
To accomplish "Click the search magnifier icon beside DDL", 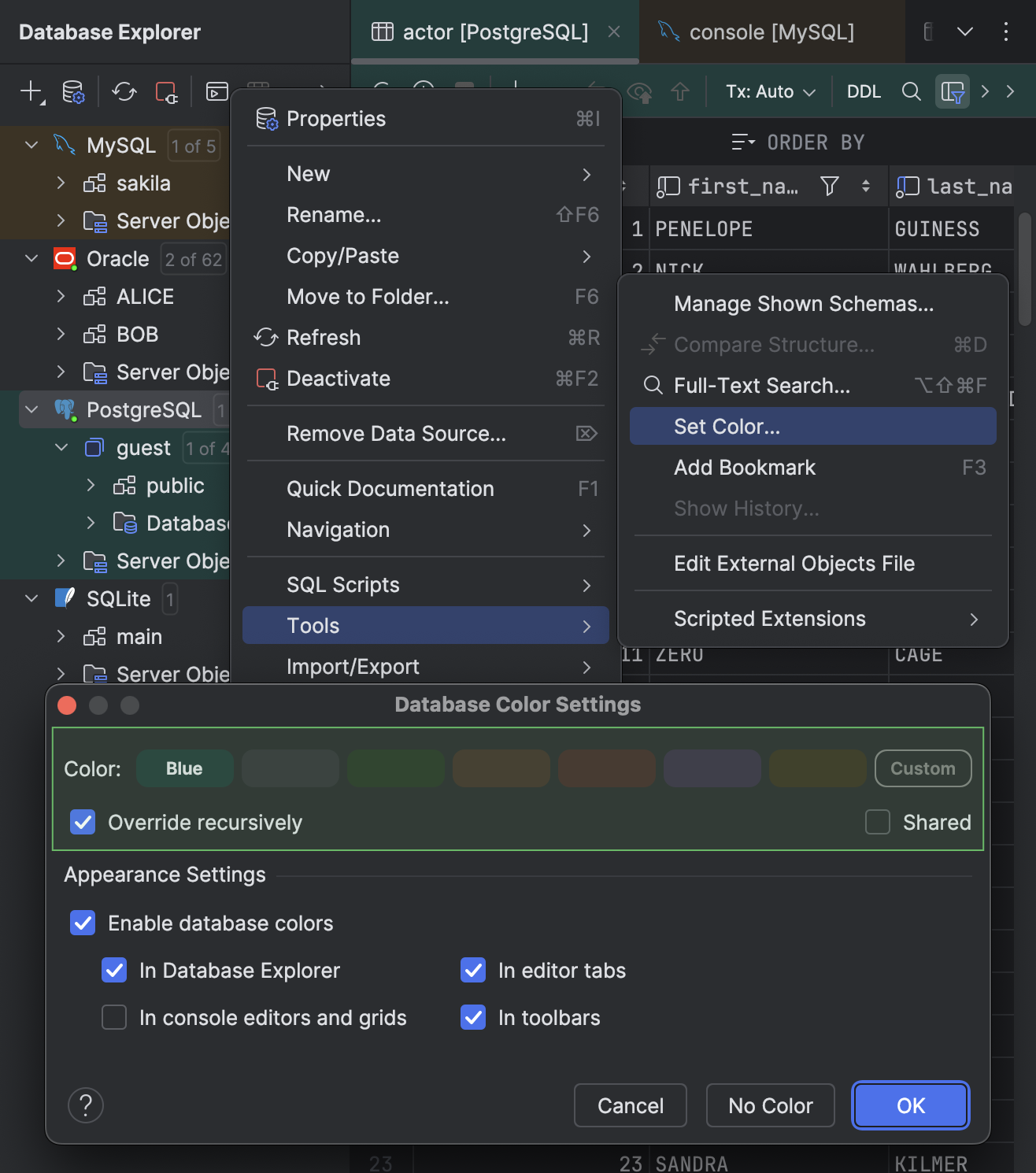I will [911, 92].
